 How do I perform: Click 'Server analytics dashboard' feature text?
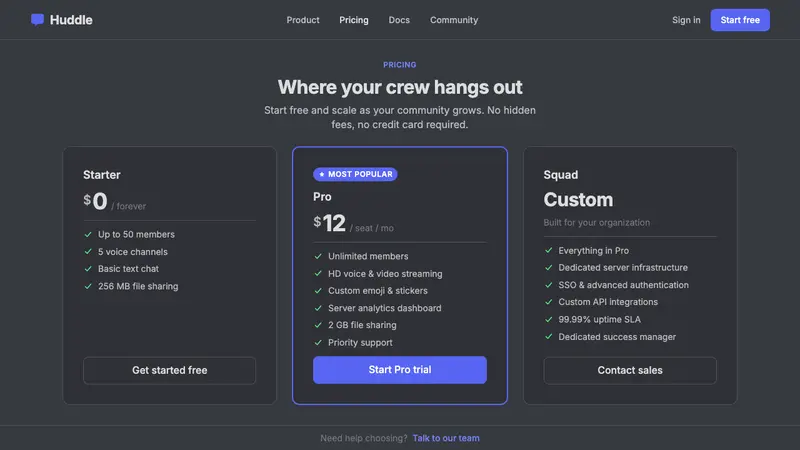pos(384,308)
